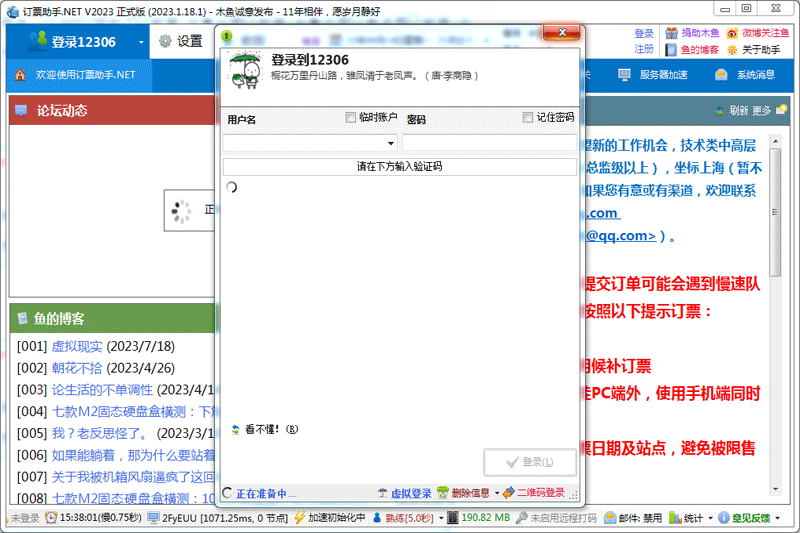Viewport: 800px width, 533px height.
Task: Click the @qq.com email link
Action: pos(621,236)
